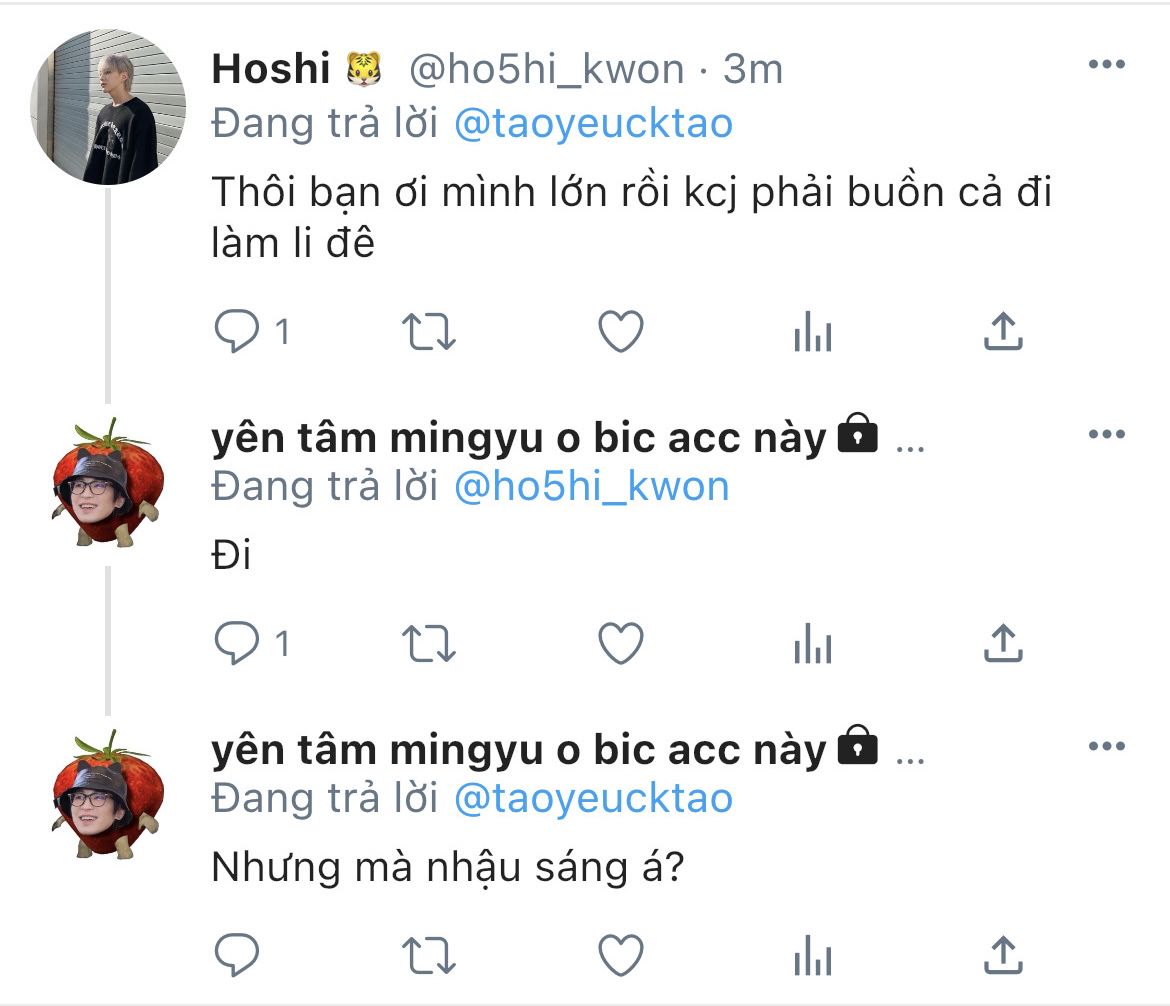This screenshot has height=1006, width=1170.
Task: Open Hoshi's display name
Action: 271,69
